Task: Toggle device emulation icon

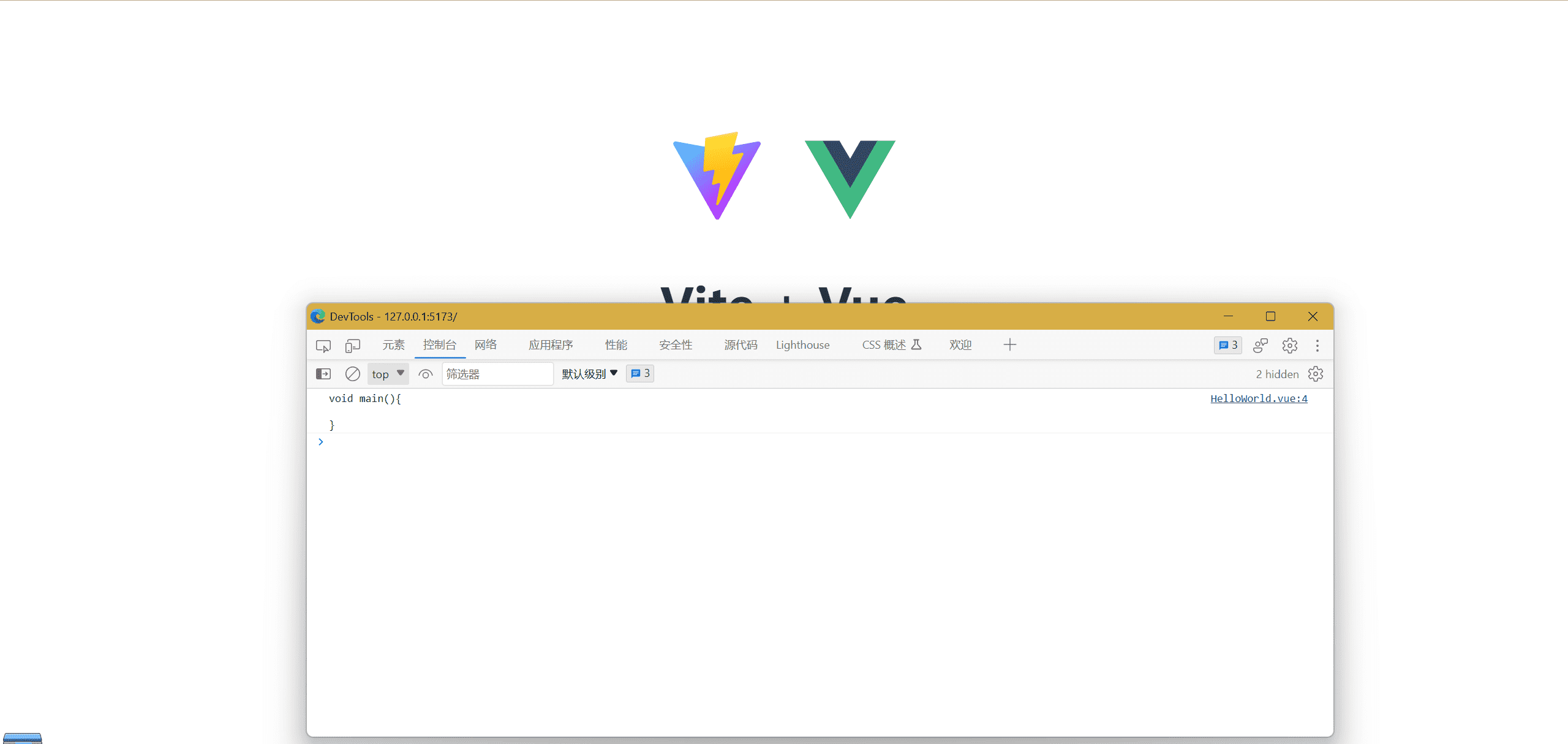Action: coord(352,346)
